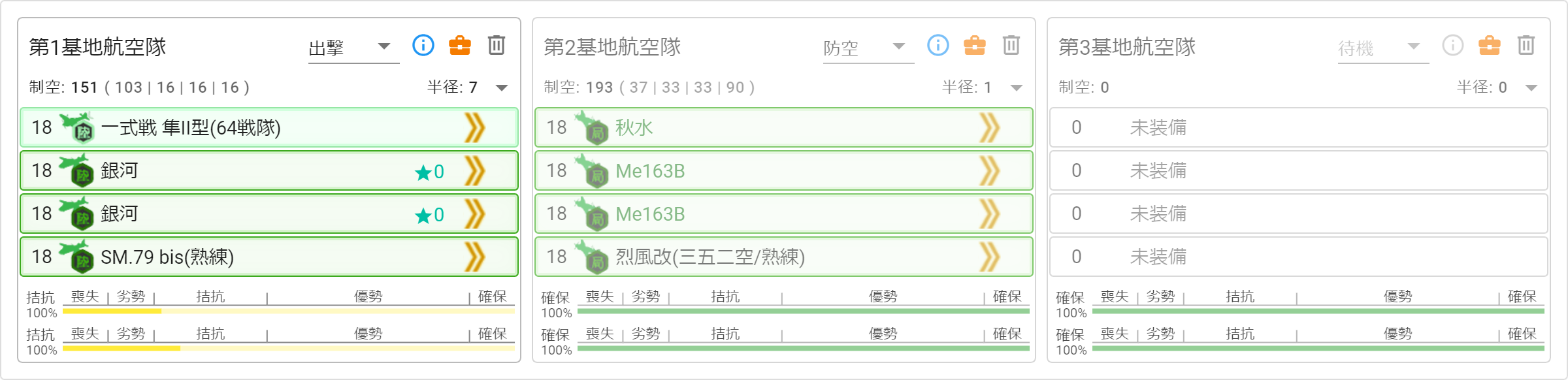Viewport: 1568px width, 380px height.
Task: Open the 待機 mode dropdown
Action: (x=1383, y=47)
